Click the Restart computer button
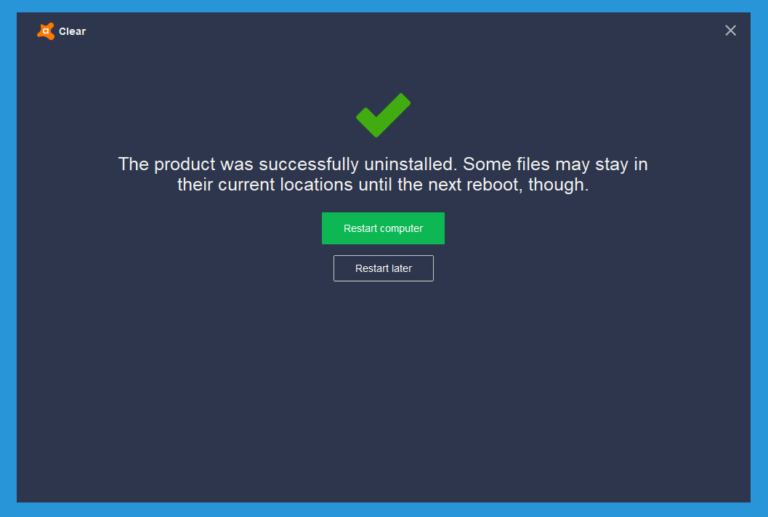768x517 pixels. pyautogui.click(x=383, y=228)
